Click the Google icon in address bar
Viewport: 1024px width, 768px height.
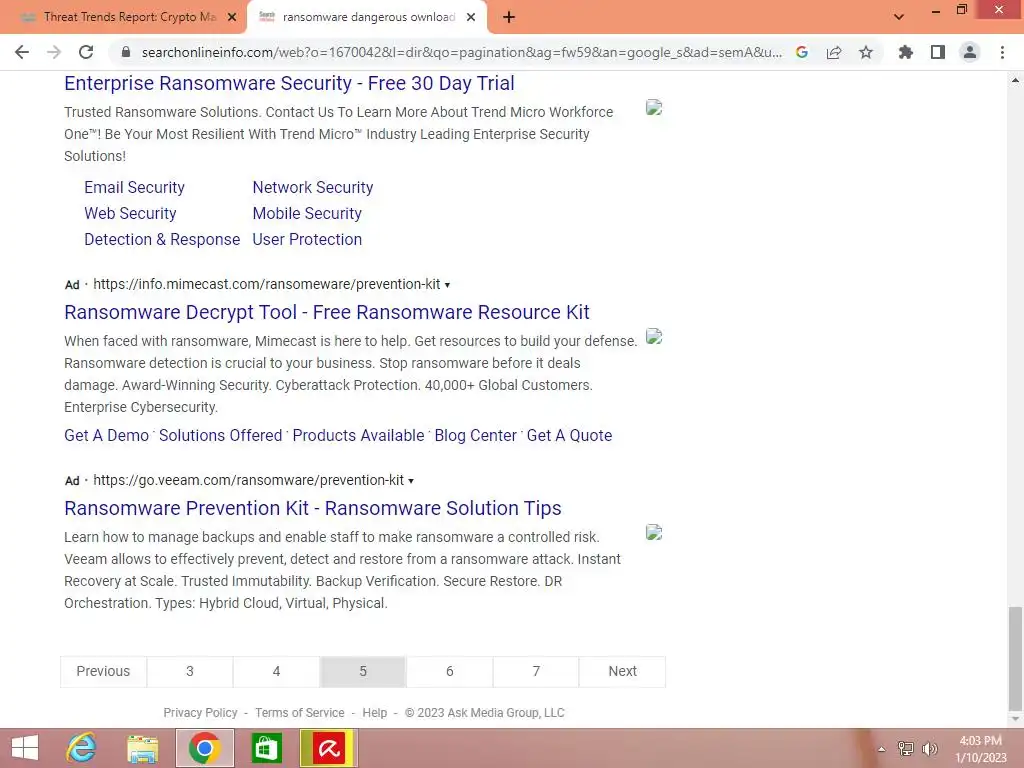click(802, 52)
